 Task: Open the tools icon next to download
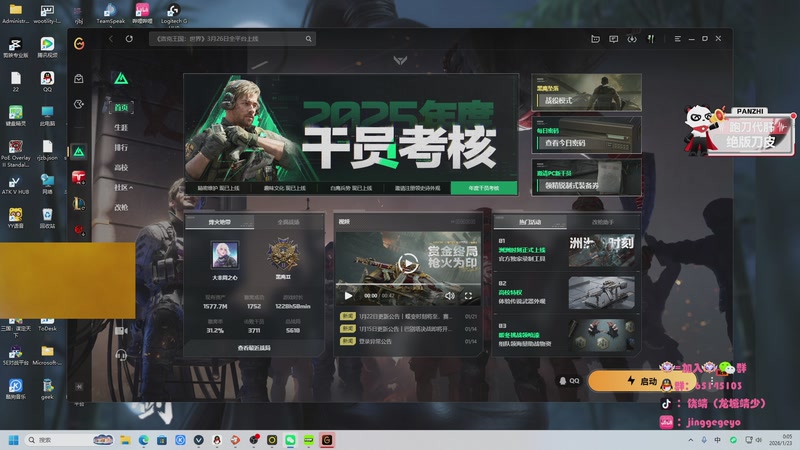[651, 39]
